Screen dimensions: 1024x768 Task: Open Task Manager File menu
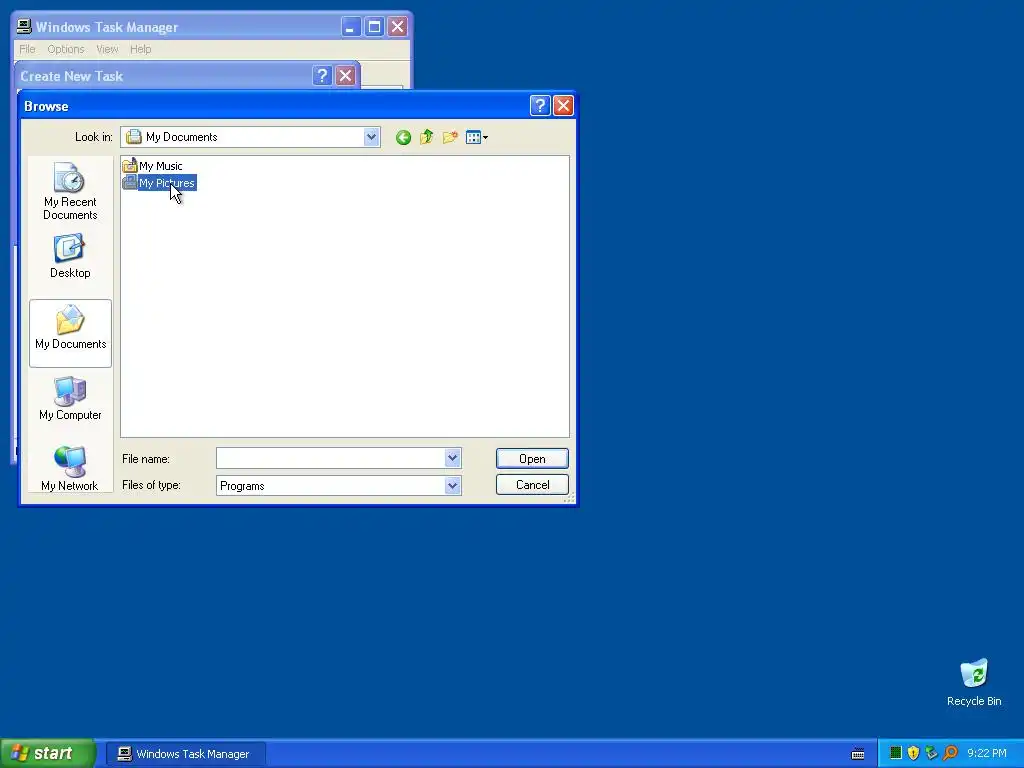pos(27,49)
